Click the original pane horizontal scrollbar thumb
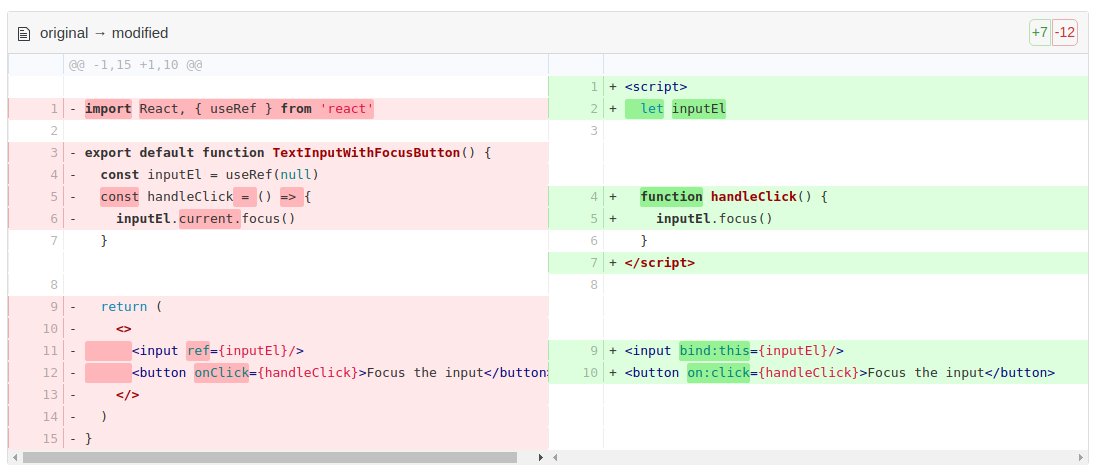Viewport: 1097px width, 476px height. tap(270, 457)
